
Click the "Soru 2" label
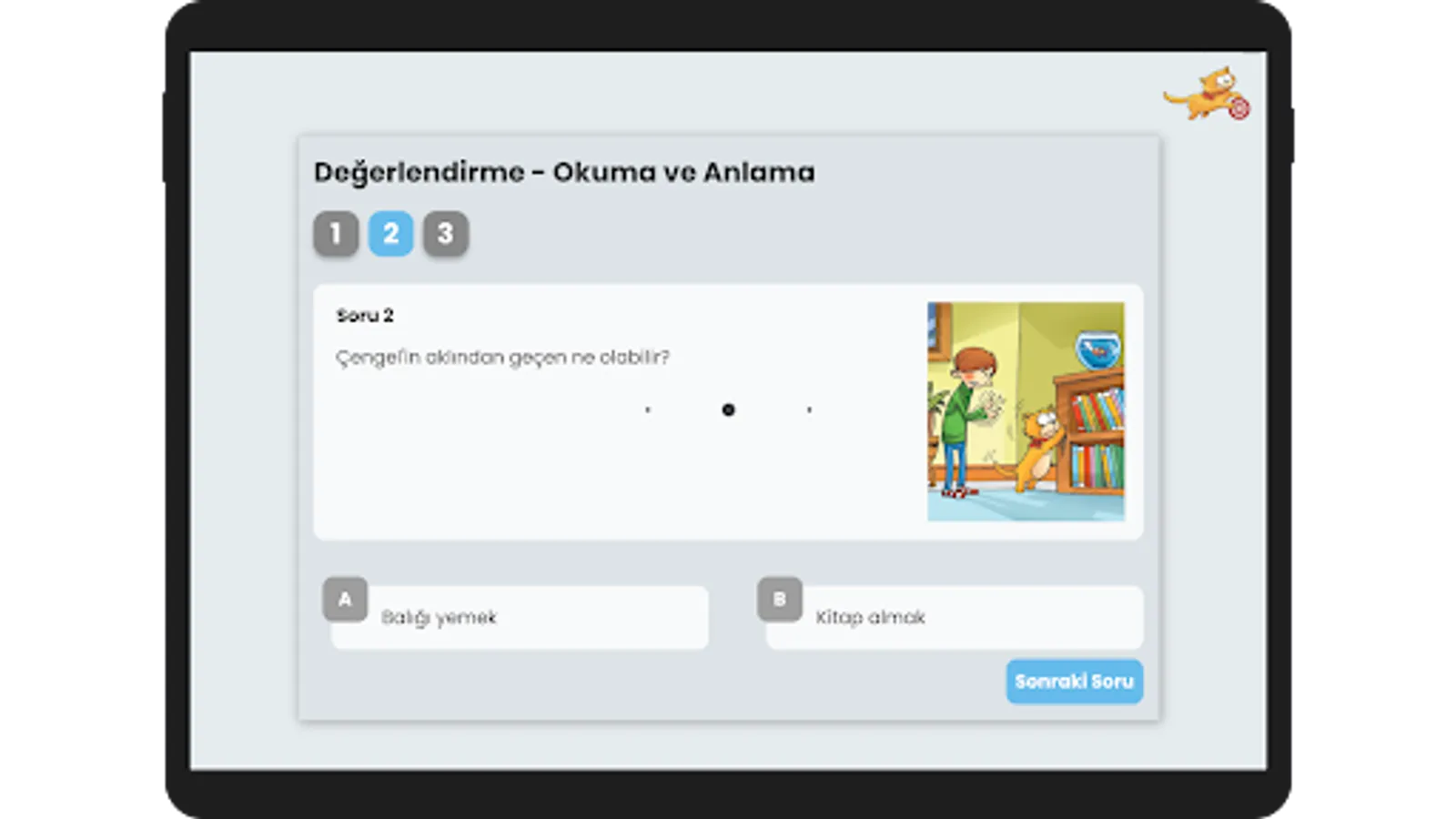(x=365, y=316)
